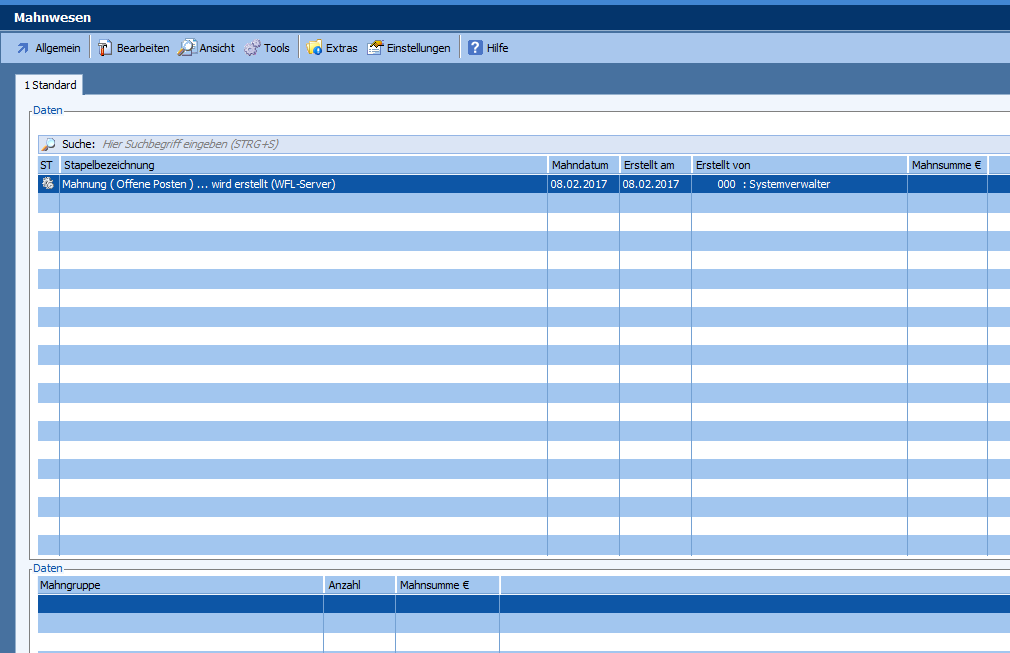Click the search magnifier icon beside Suche
This screenshot has width=1010, height=653.
pos(48,144)
